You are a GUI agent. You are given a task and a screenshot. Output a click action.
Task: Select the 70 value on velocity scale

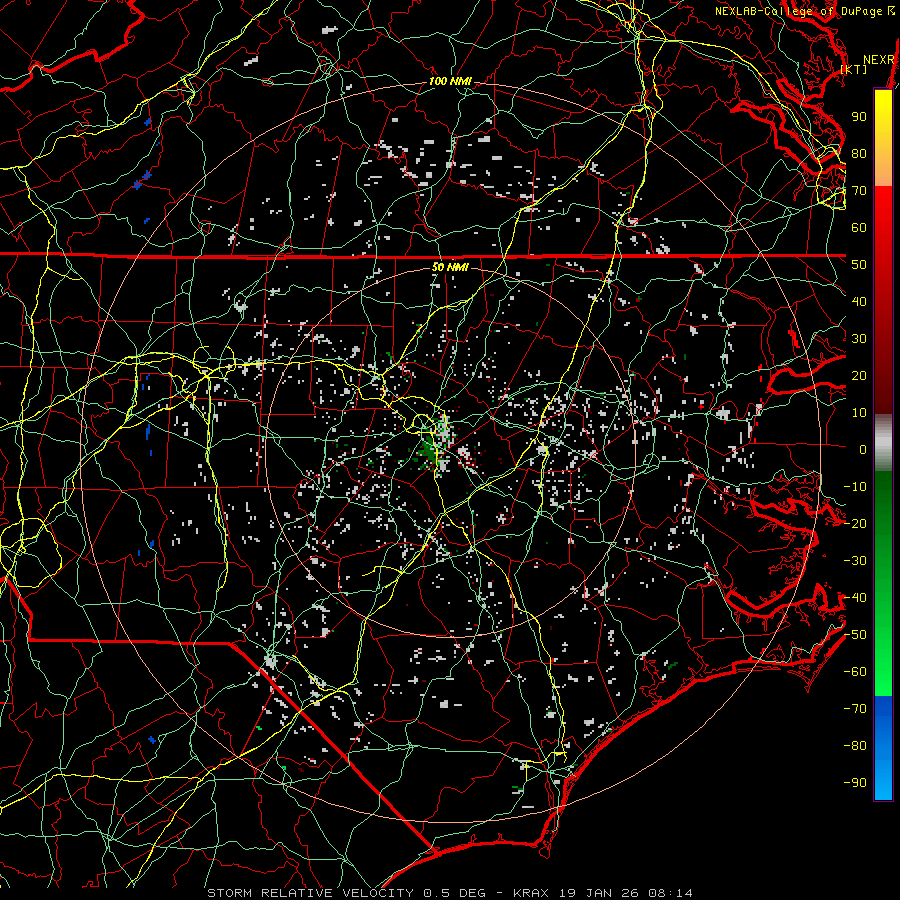[859, 191]
